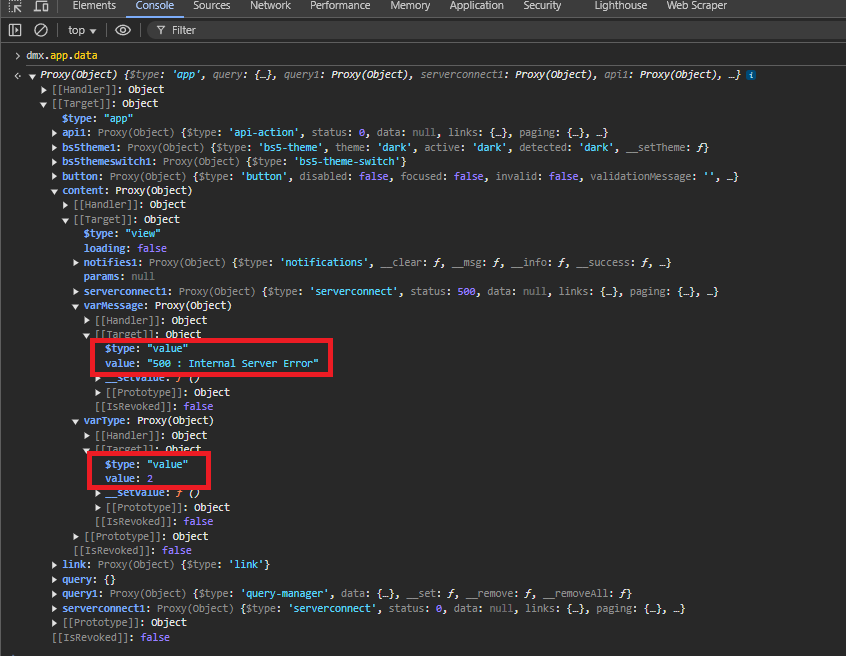Click the $type: "view" line

click(122, 234)
